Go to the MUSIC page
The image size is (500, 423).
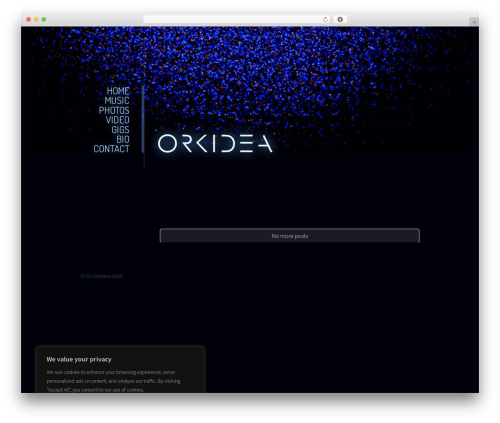[x=117, y=101]
